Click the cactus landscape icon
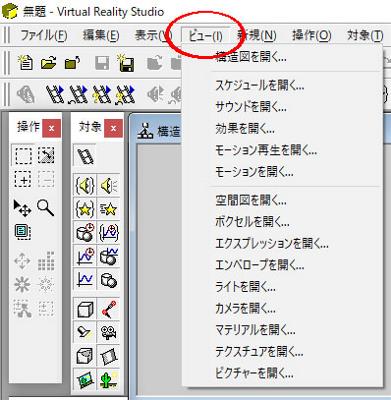 (109, 379)
